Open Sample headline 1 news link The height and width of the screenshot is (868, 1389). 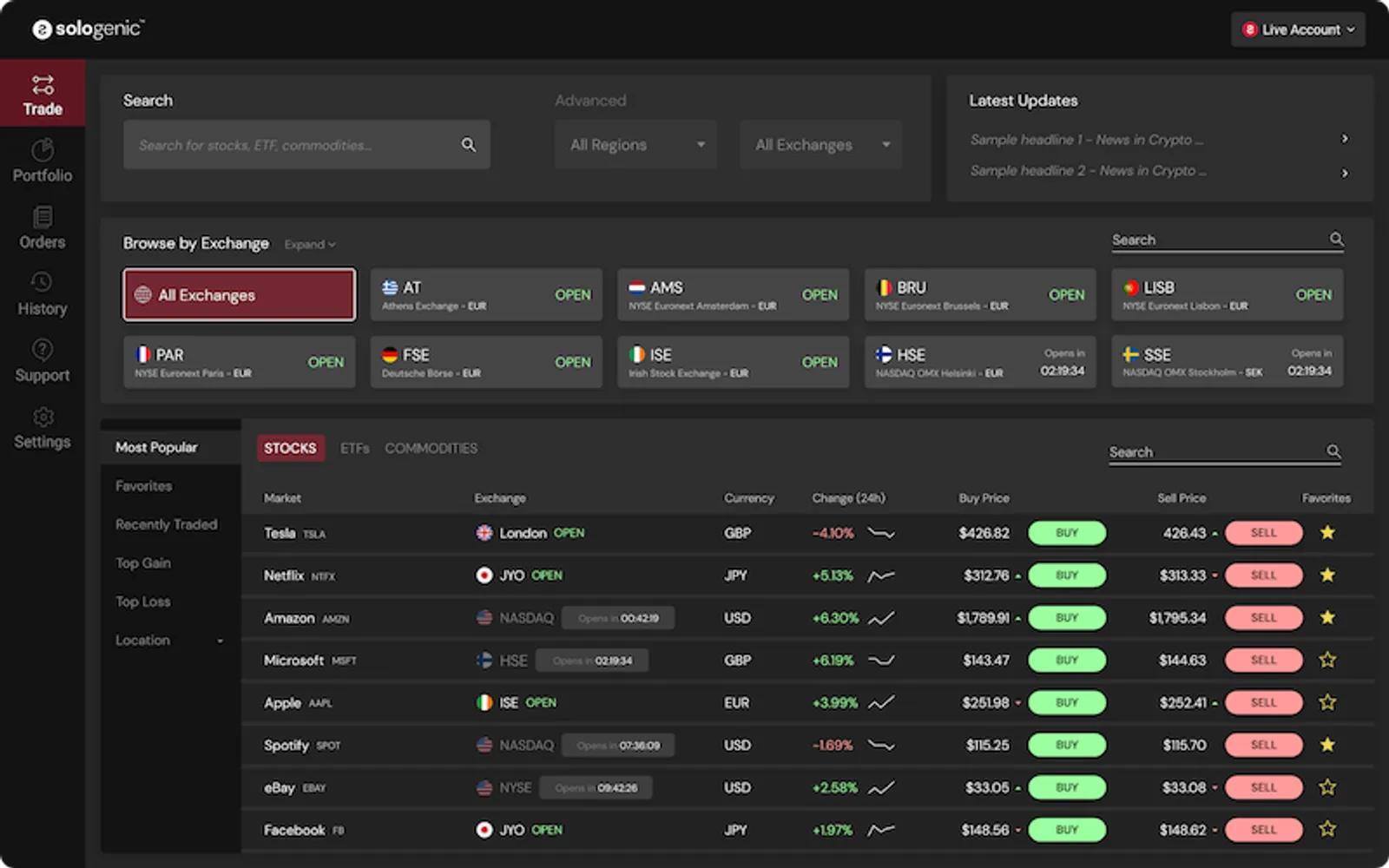[x=1086, y=140]
